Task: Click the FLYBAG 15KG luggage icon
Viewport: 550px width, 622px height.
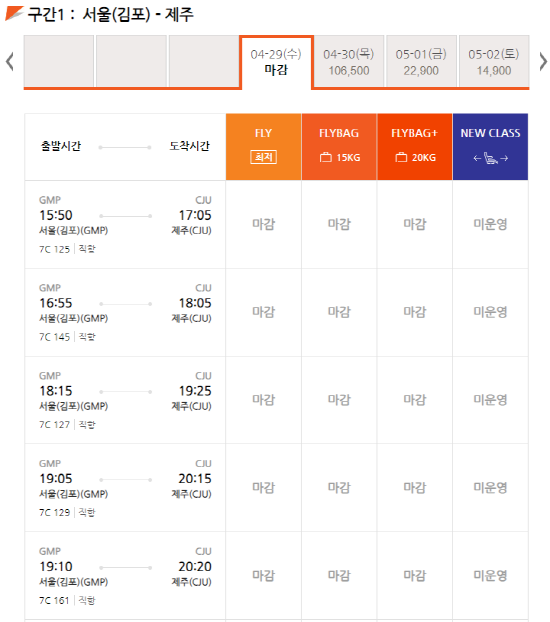Action: point(325,157)
